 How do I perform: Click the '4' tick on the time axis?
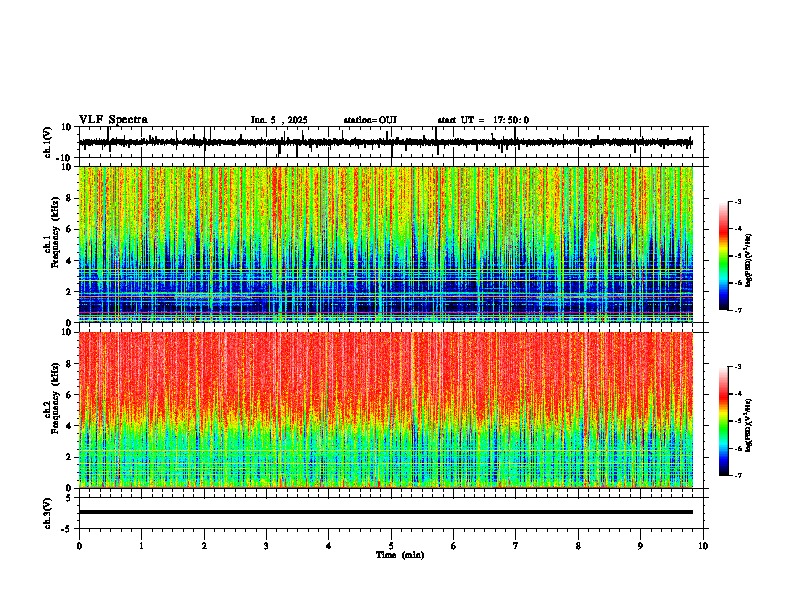pos(329,546)
